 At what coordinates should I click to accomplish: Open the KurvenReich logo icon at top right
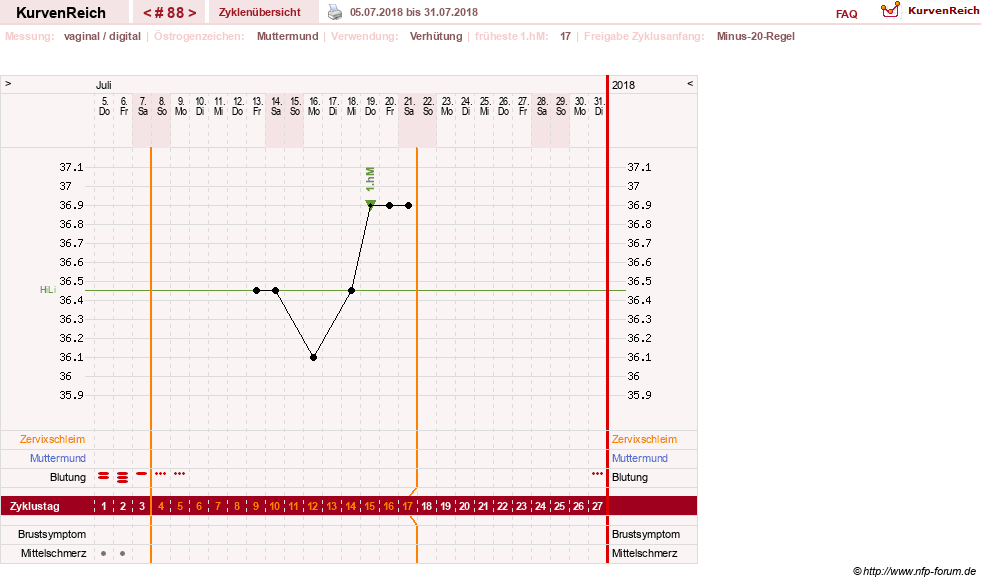(890, 10)
